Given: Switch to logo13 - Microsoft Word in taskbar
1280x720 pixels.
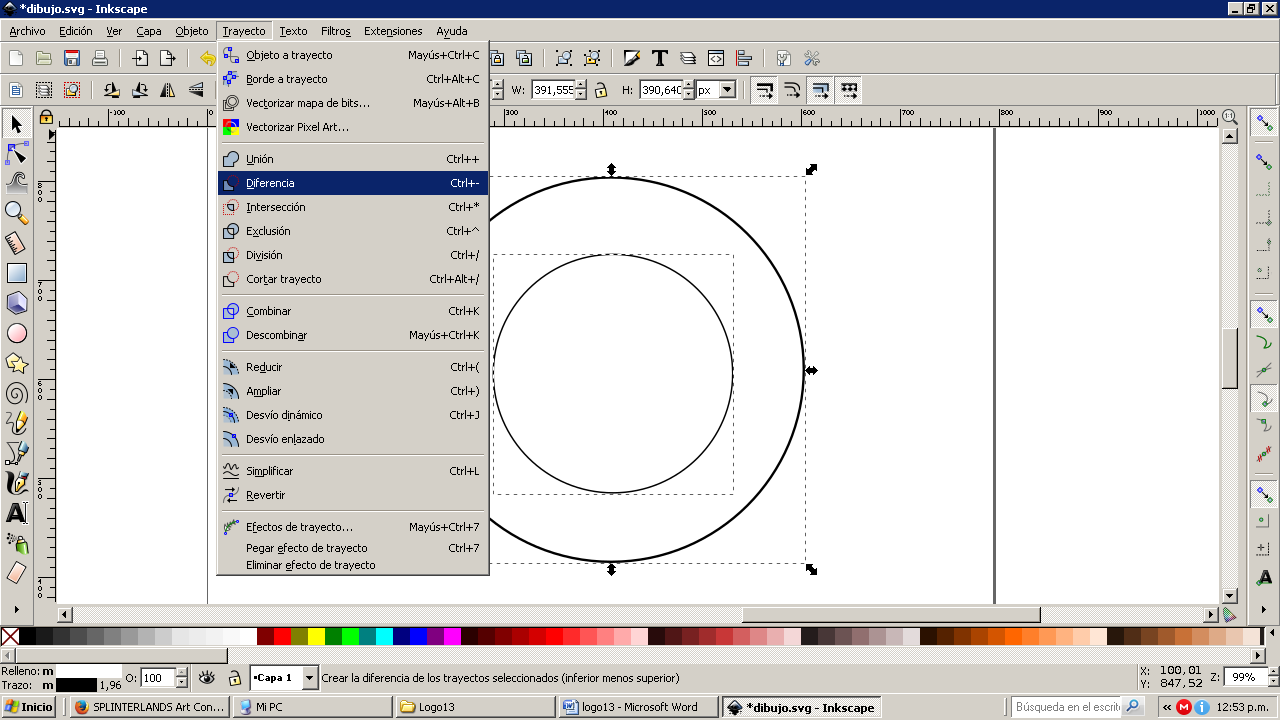Looking at the screenshot, I should tap(637, 707).
